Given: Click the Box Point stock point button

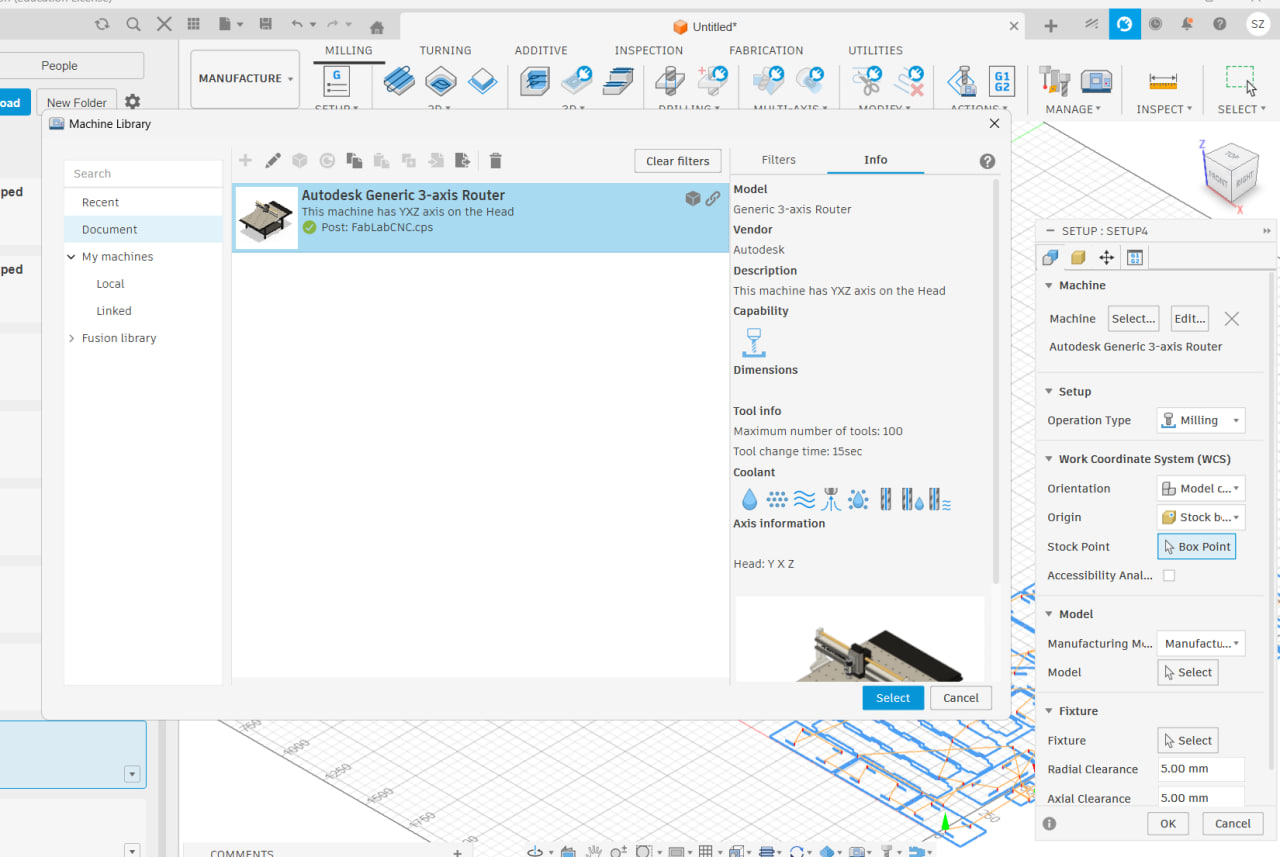Looking at the screenshot, I should click(x=1197, y=547).
